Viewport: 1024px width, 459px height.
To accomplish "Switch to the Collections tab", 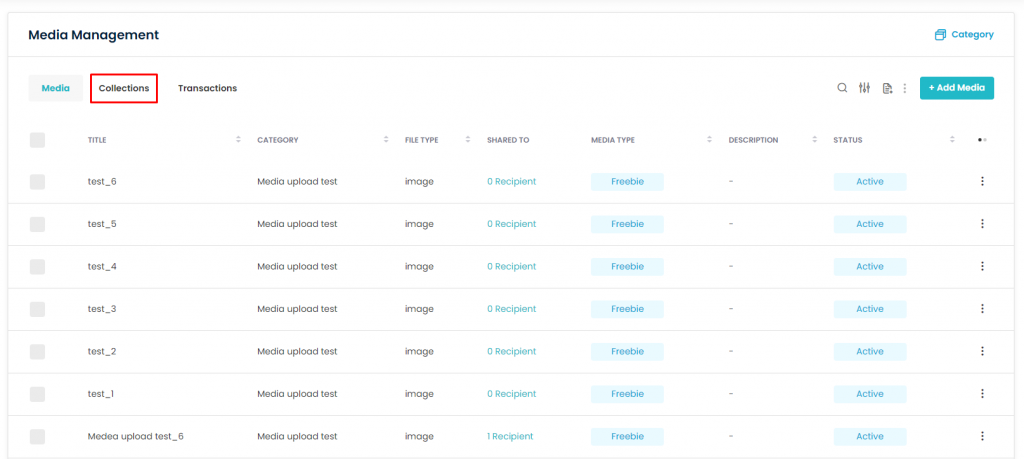I will pyautogui.click(x=124, y=88).
